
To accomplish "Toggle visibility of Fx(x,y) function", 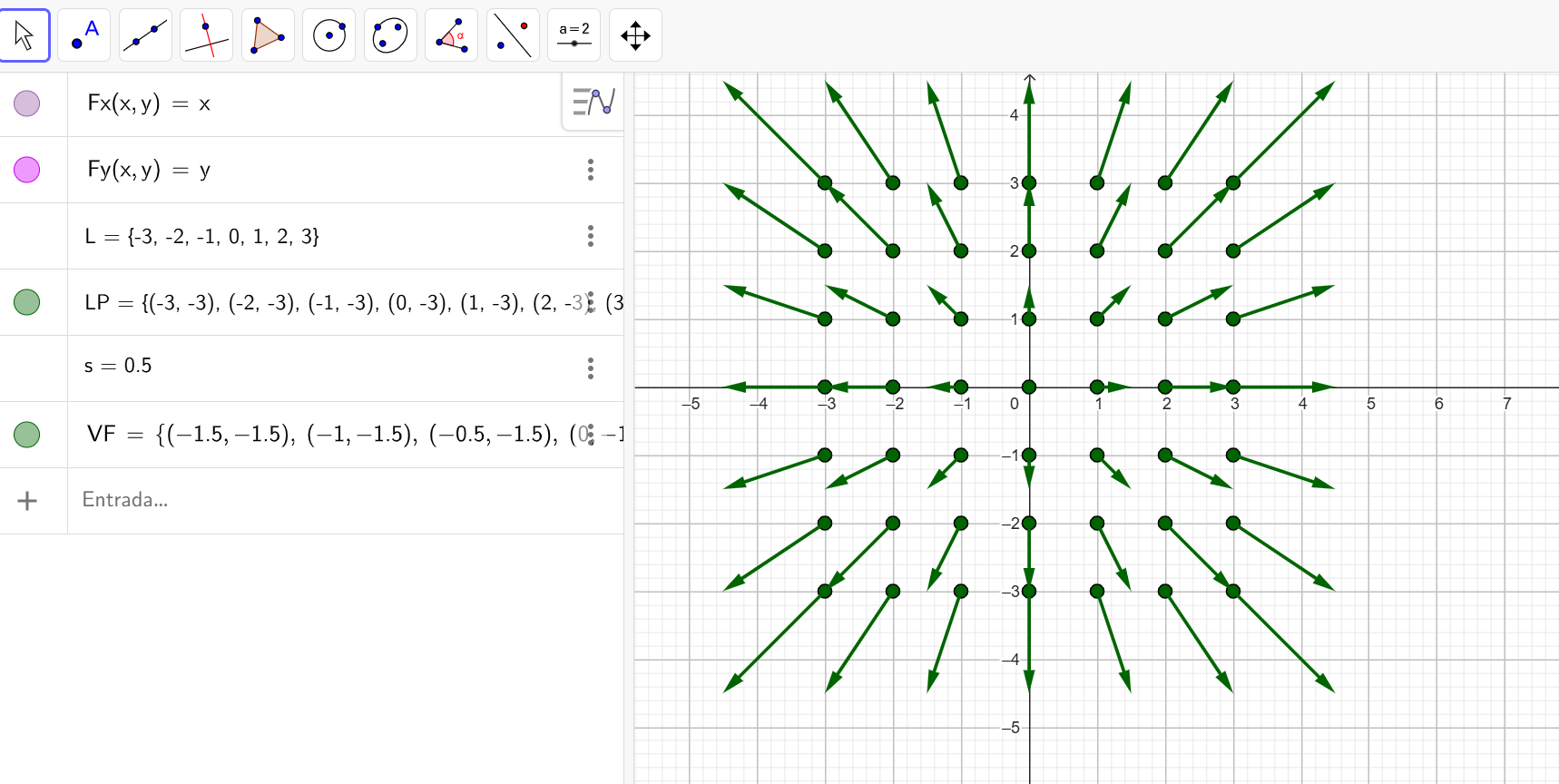I will pyautogui.click(x=27, y=103).
